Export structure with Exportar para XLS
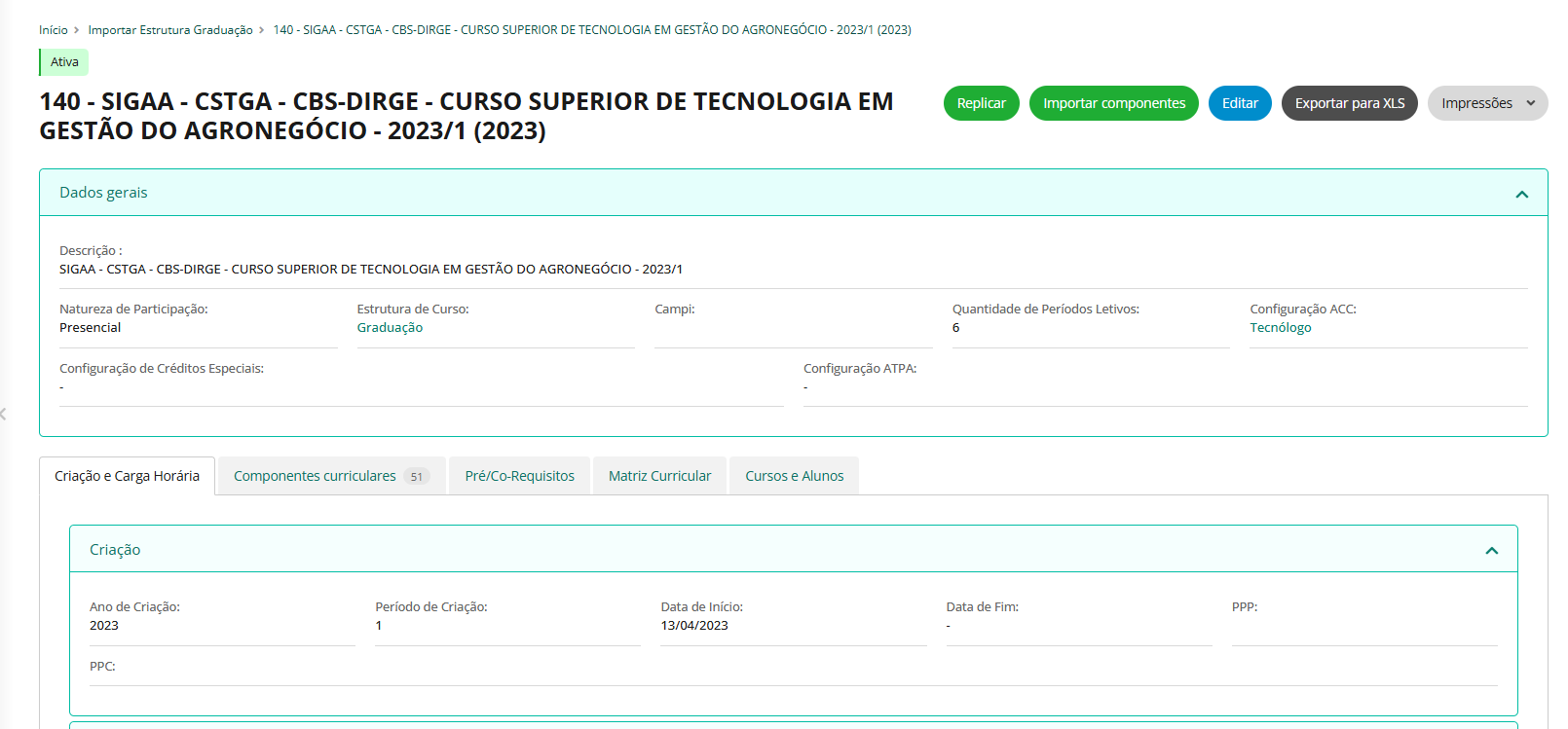 point(1349,103)
